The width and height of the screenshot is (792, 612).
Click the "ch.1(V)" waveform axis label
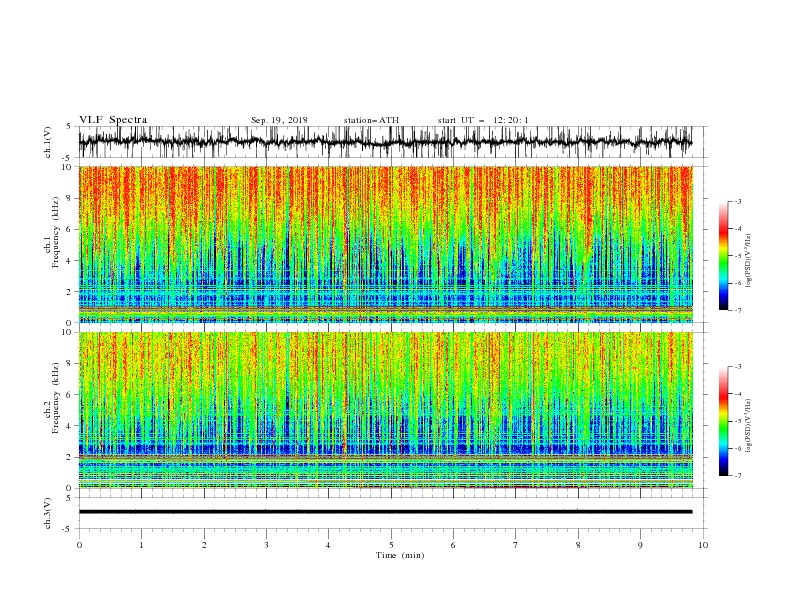(x=48, y=142)
